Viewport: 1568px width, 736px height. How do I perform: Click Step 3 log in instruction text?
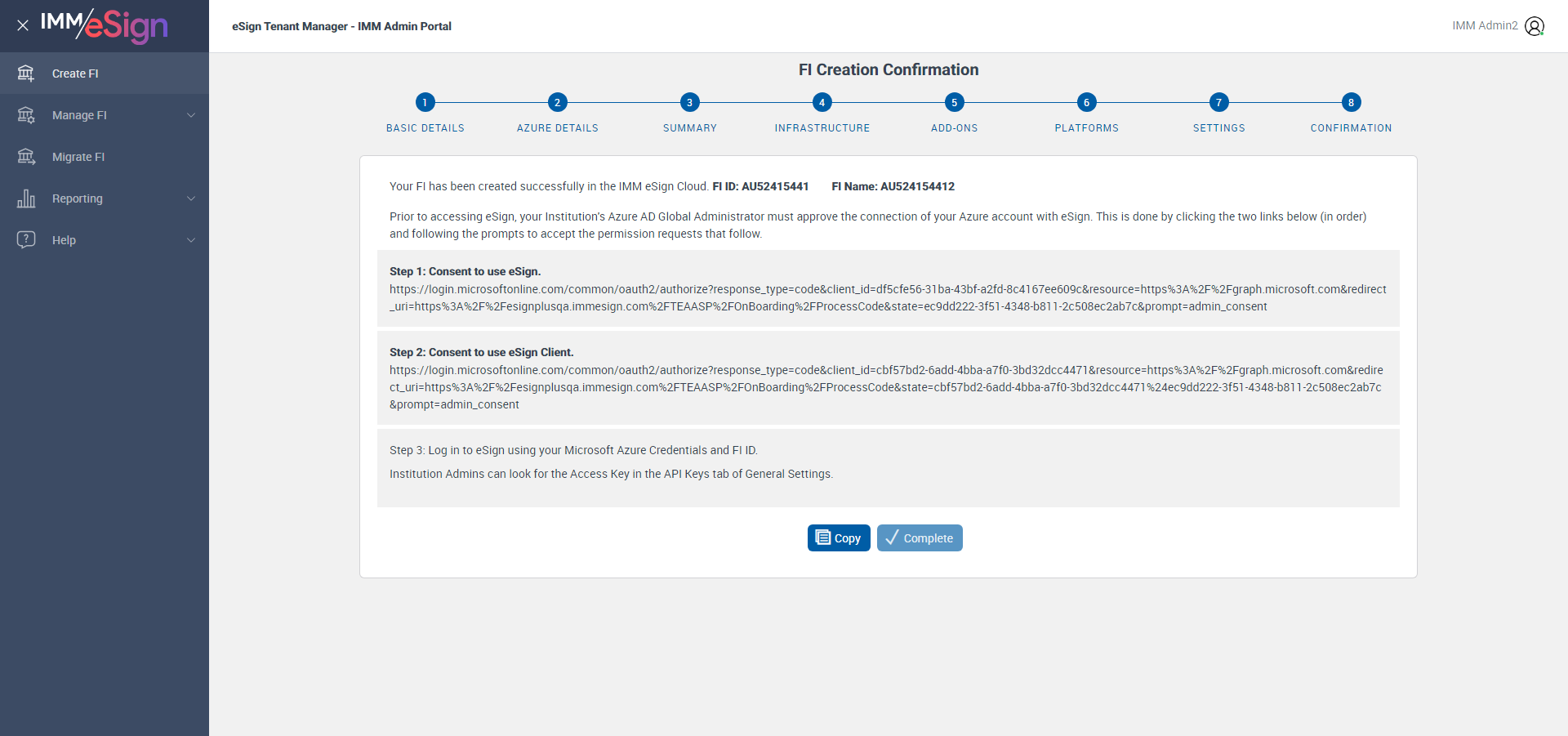pyautogui.click(x=573, y=450)
